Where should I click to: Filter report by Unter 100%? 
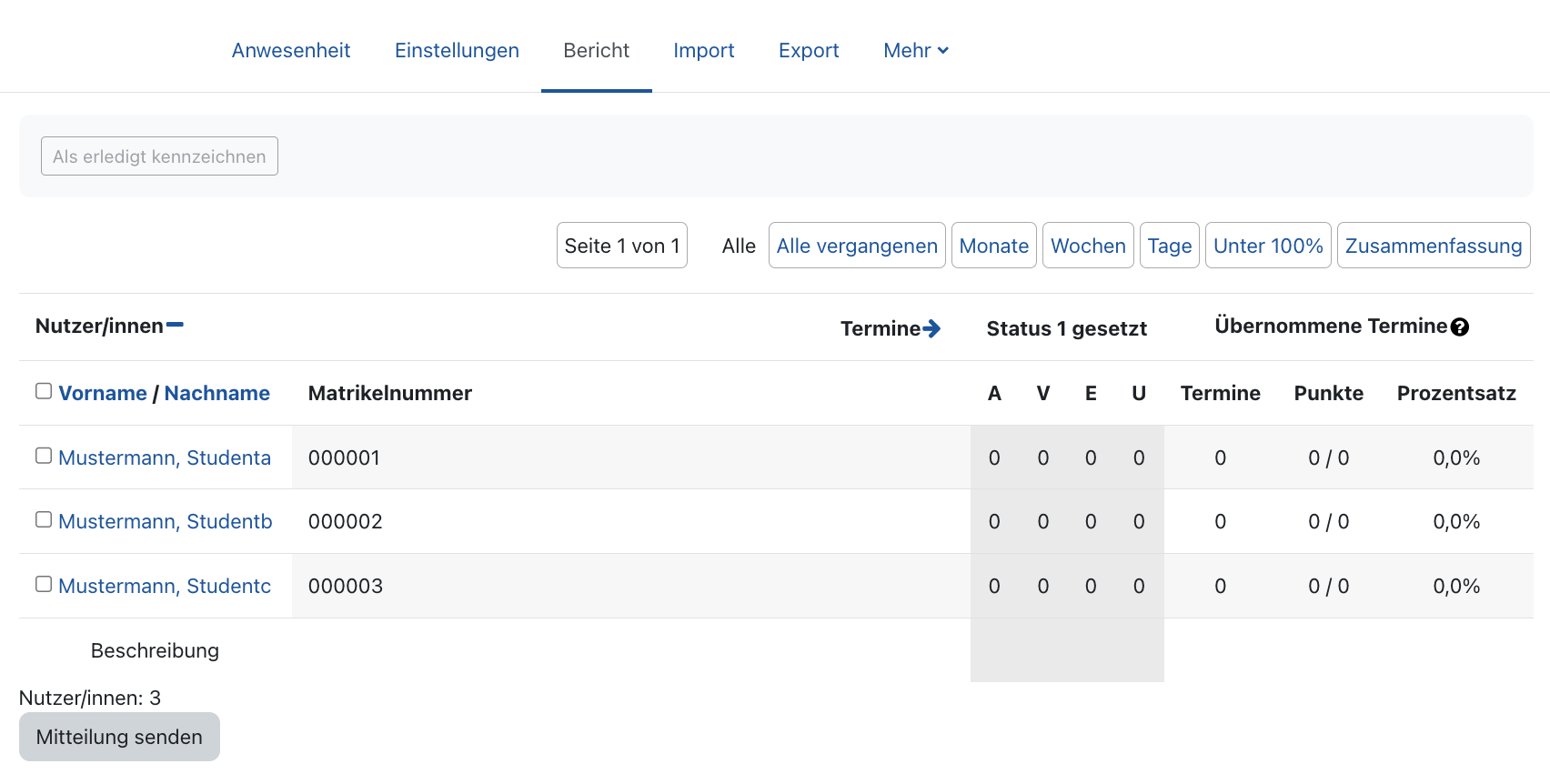pos(1267,246)
